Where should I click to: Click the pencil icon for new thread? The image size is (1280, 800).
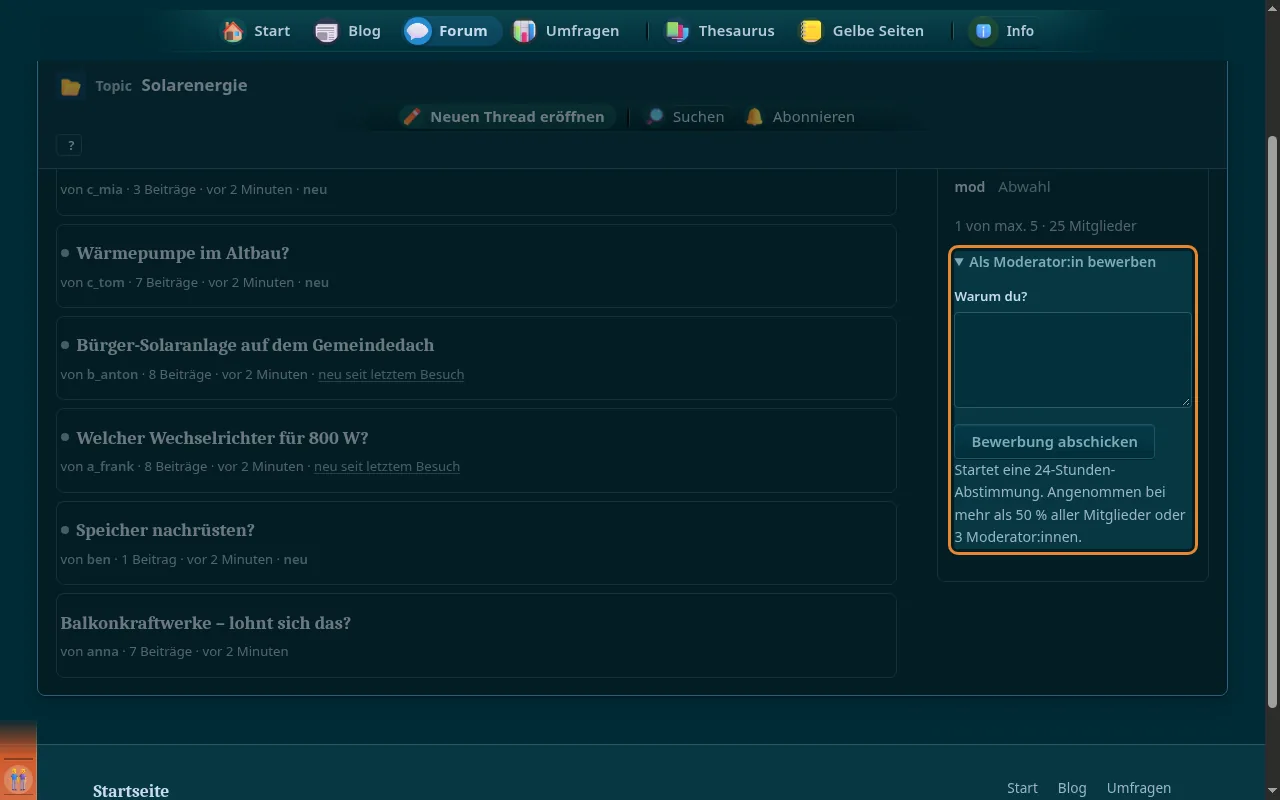(x=412, y=117)
